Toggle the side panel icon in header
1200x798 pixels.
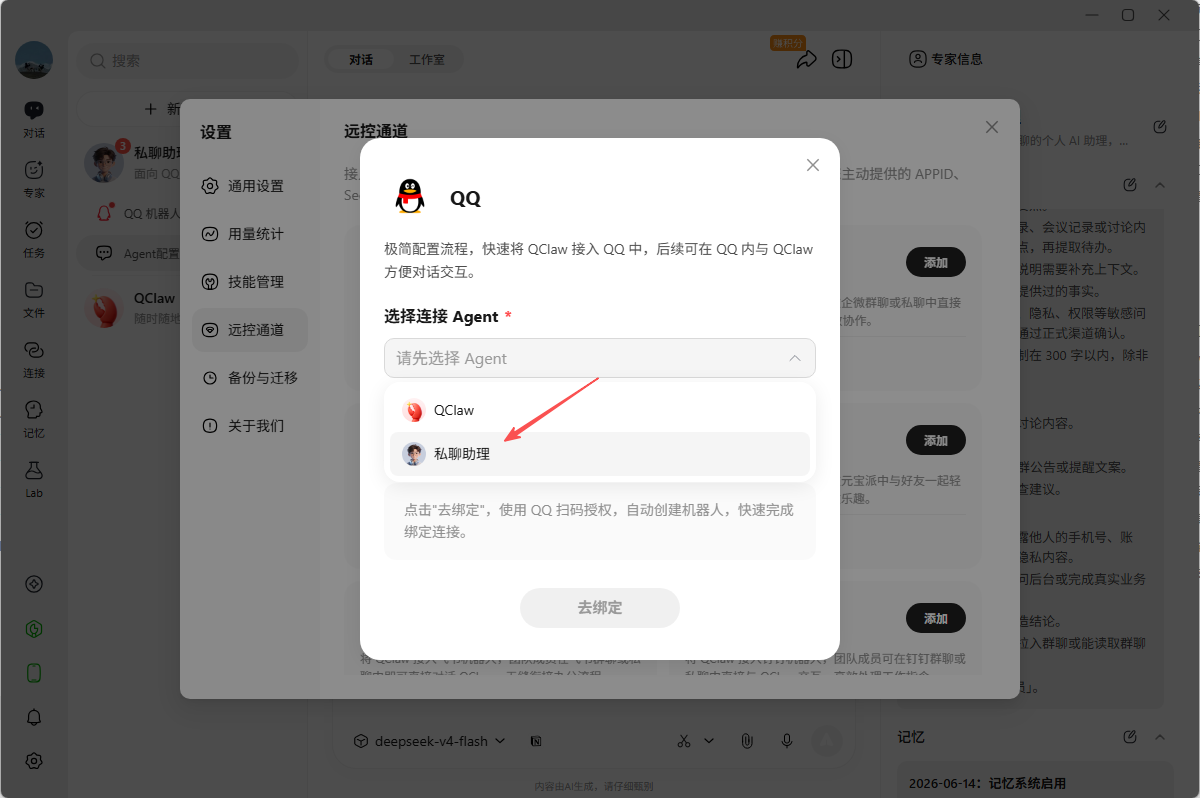pyautogui.click(x=842, y=59)
